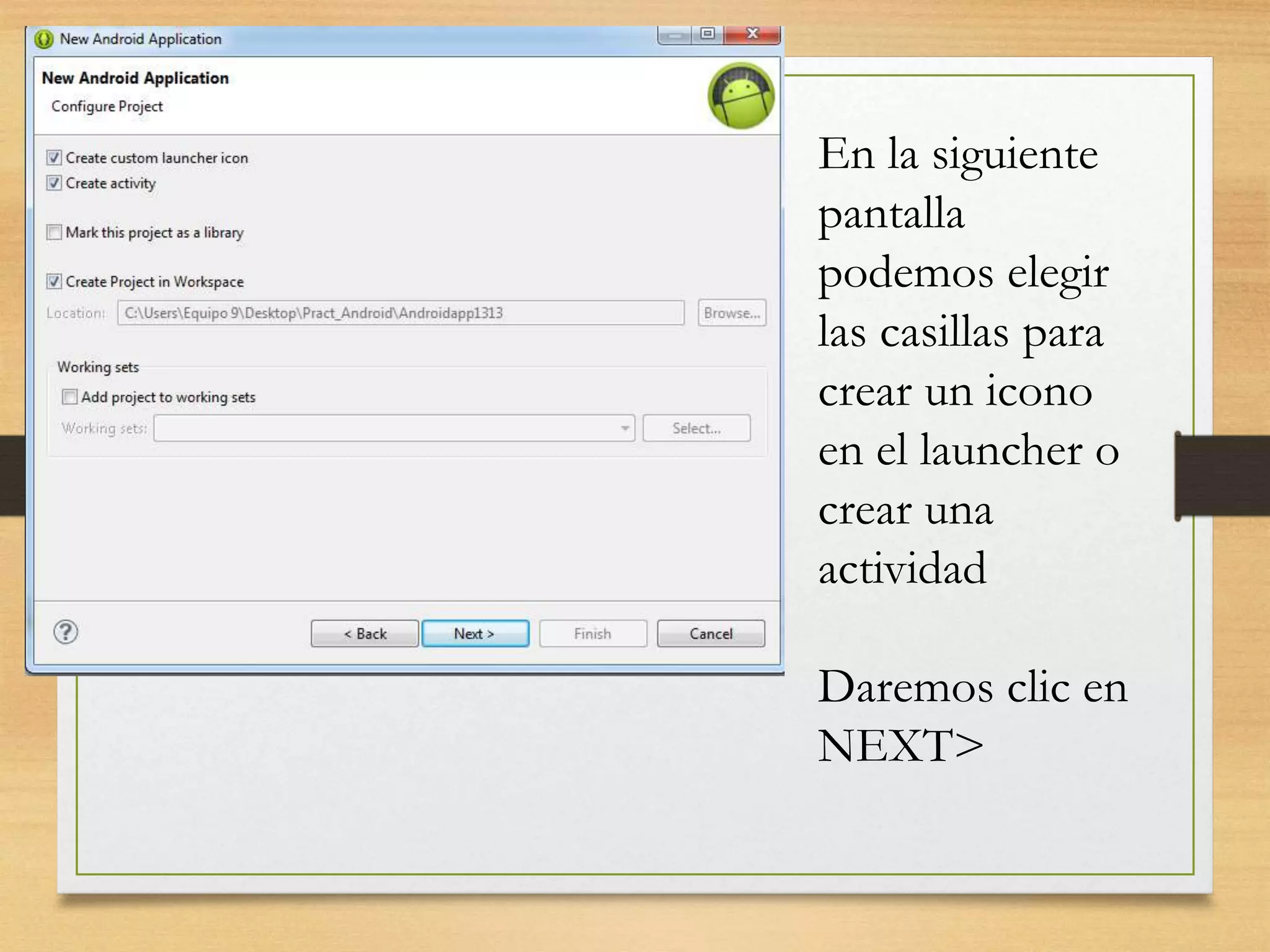Minimize the New Android Application dialog
The width and height of the screenshot is (1270, 952).
pos(675,35)
